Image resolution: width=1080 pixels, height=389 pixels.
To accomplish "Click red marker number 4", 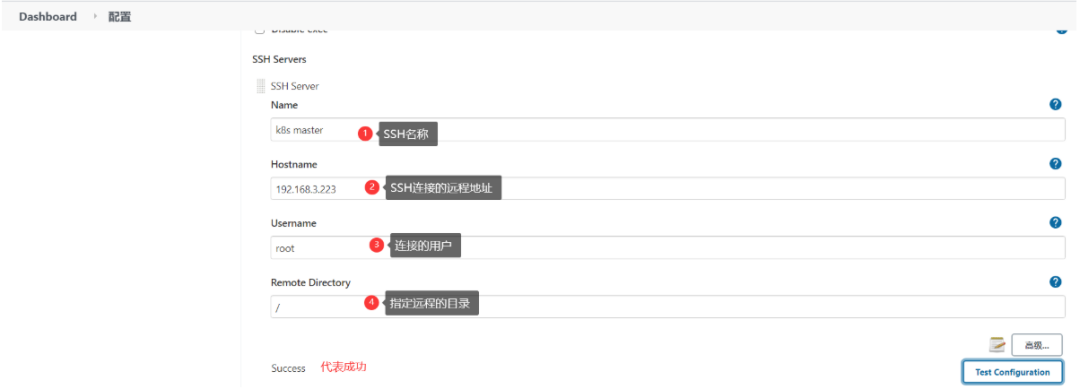I will point(371,303).
